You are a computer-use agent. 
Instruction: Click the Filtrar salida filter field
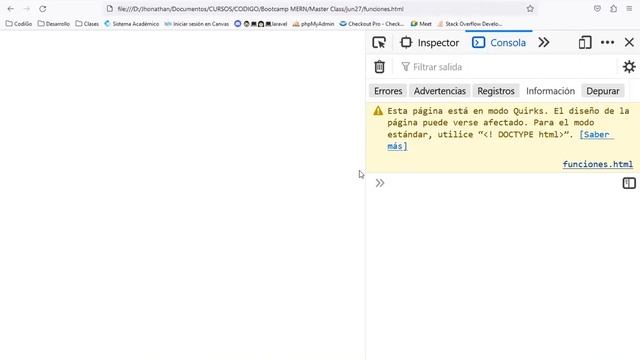506,67
